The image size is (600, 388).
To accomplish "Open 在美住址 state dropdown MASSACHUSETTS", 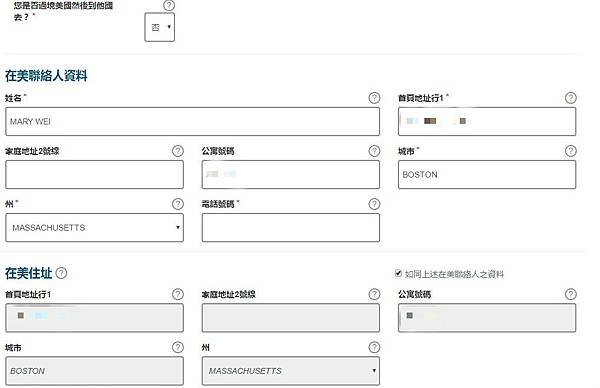I will (291, 371).
